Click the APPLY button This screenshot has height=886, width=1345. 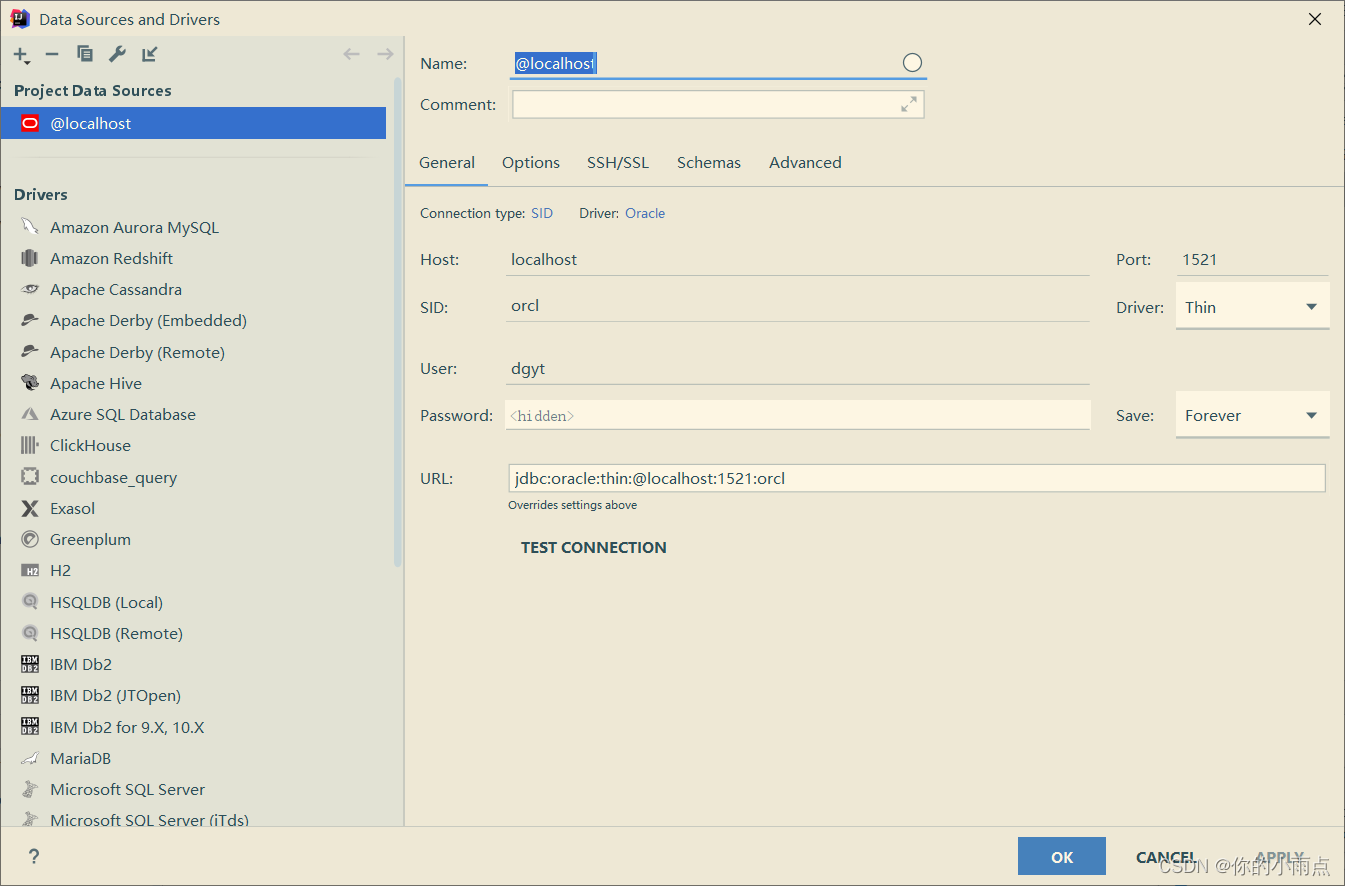[x=1279, y=857]
